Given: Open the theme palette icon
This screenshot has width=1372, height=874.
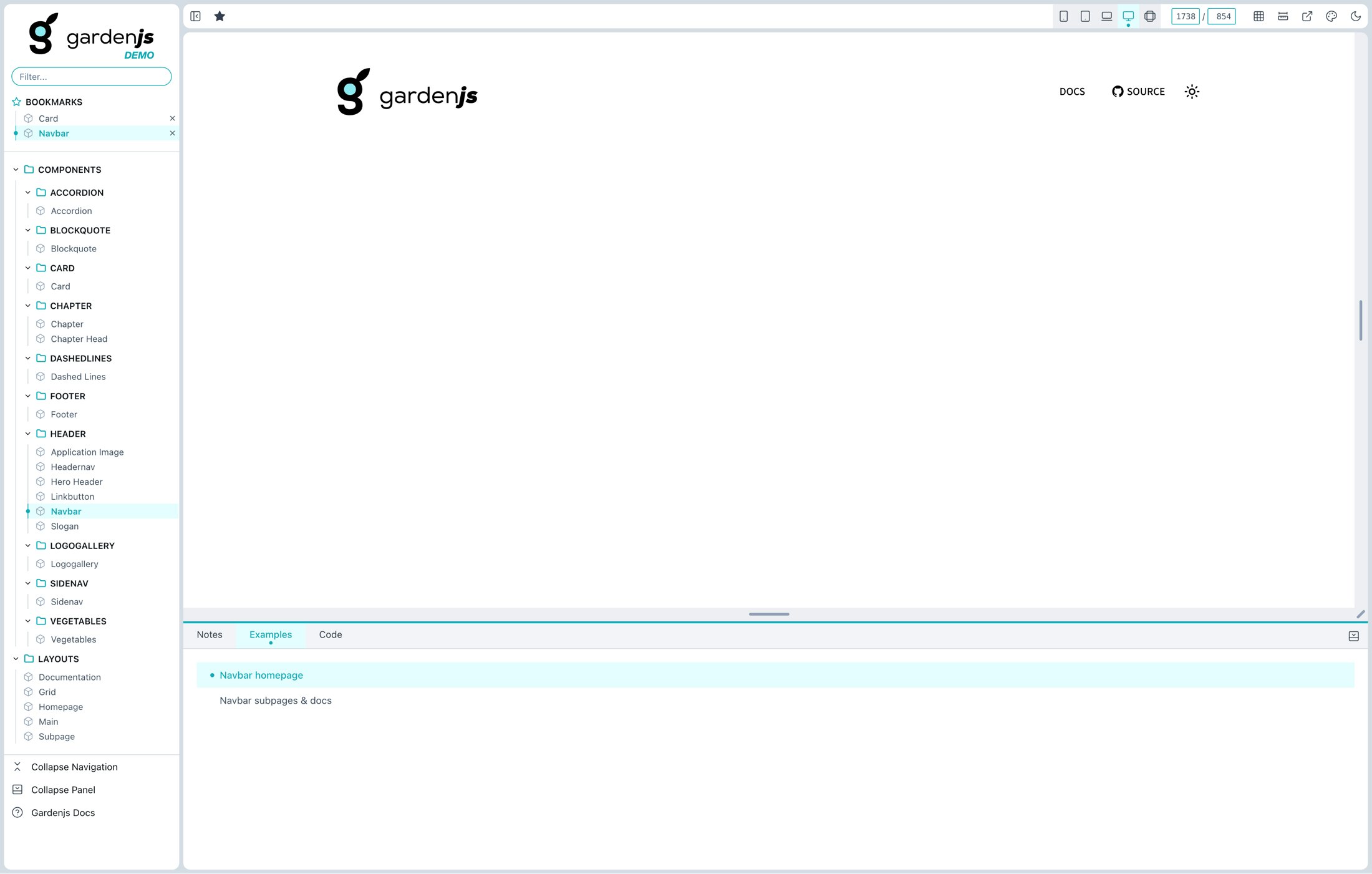Looking at the screenshot, I should (1331, 16).
